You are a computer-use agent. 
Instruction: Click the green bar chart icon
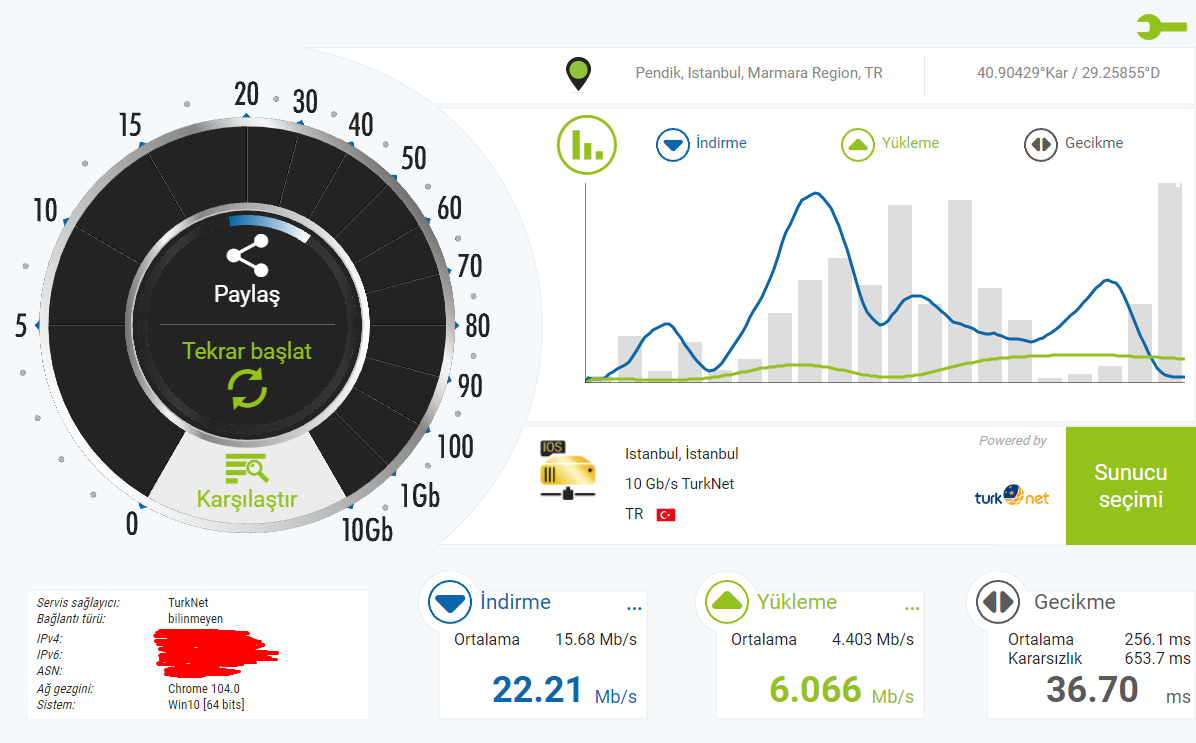(587, 144)
